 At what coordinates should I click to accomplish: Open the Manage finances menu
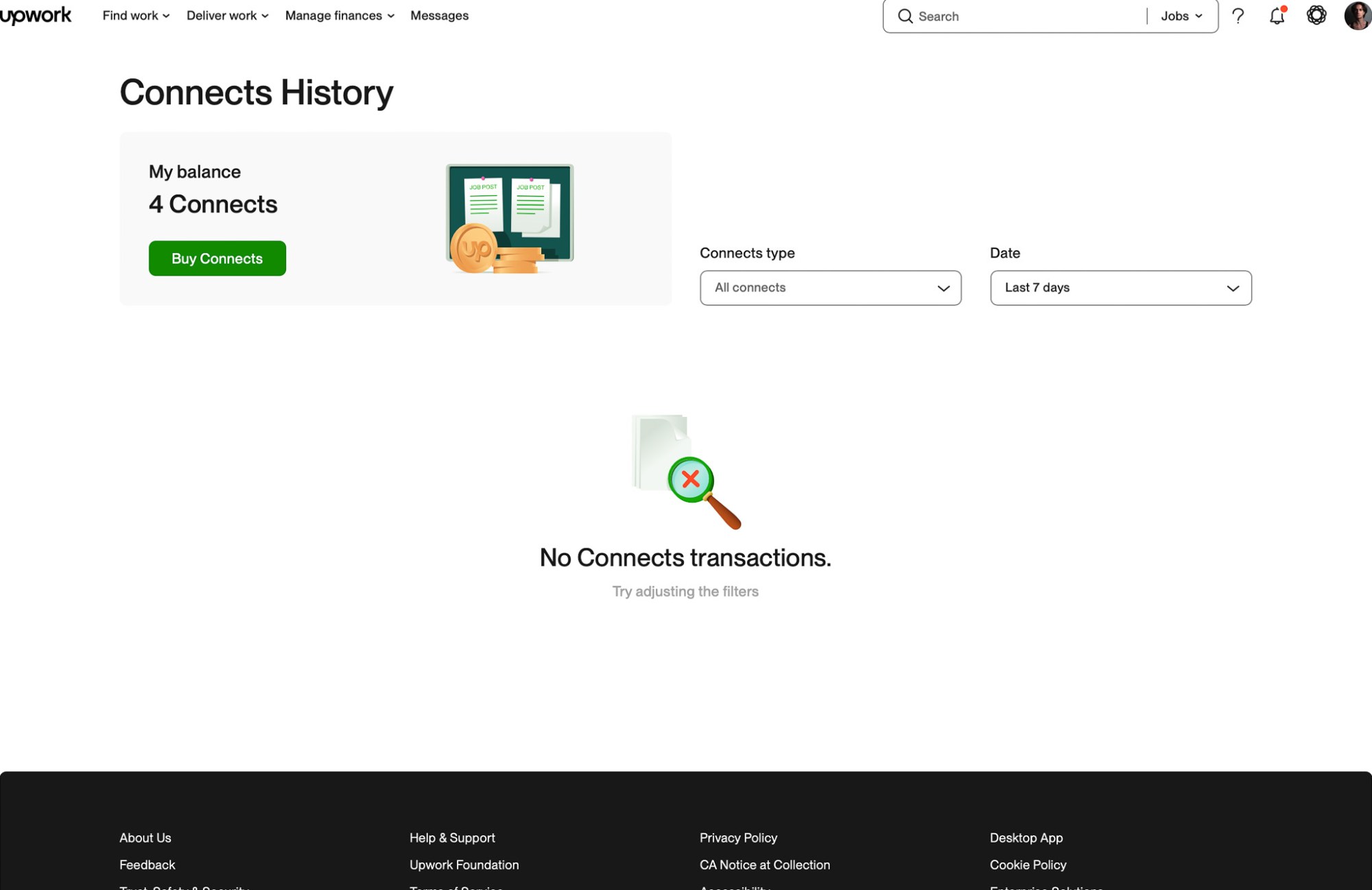pos(340,15)
